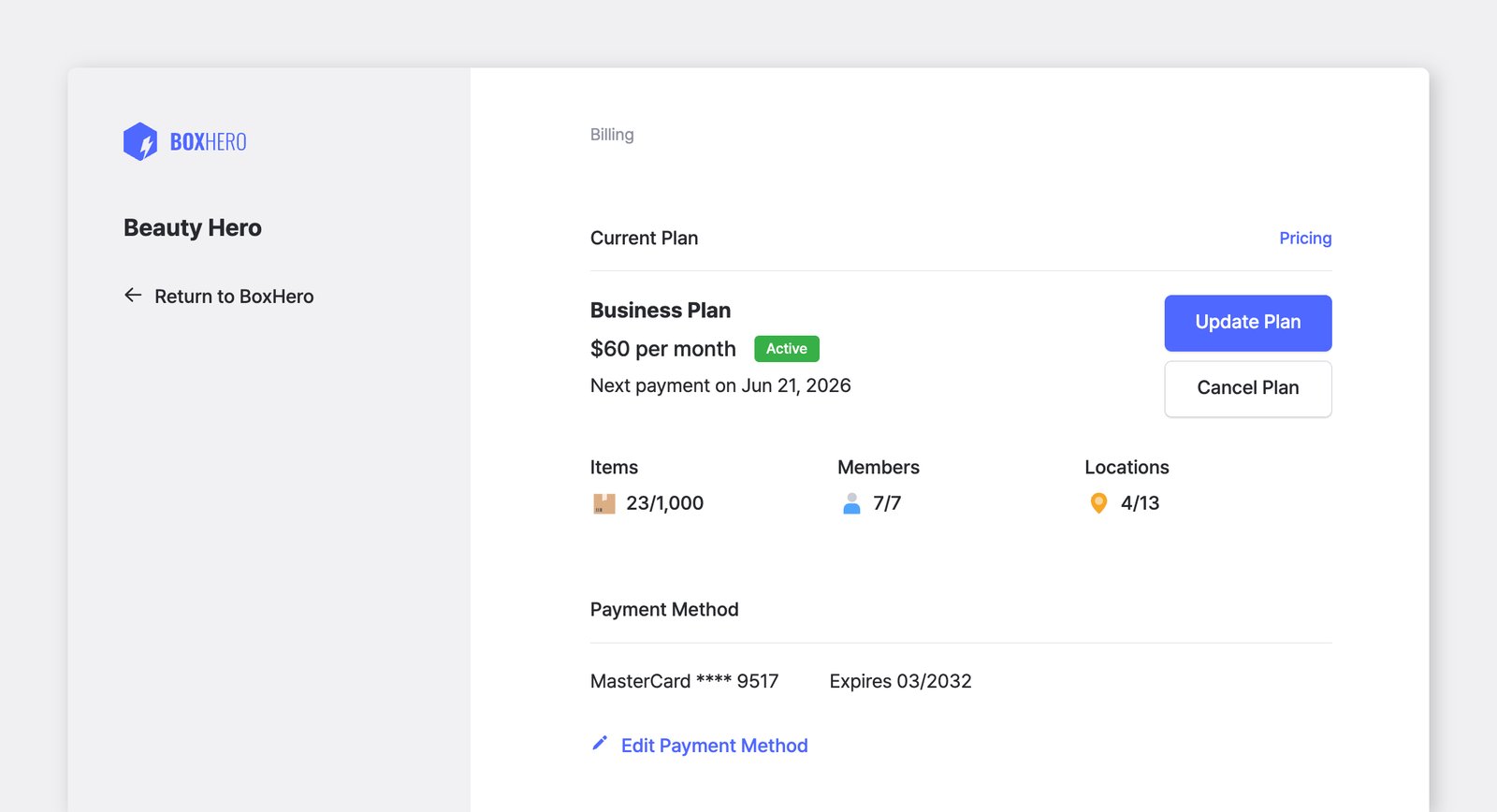Click the 4/13 locations usage count
The height and width of the screenshot is (812, 1497).
pyautogui.click(x=1140, y=503)
